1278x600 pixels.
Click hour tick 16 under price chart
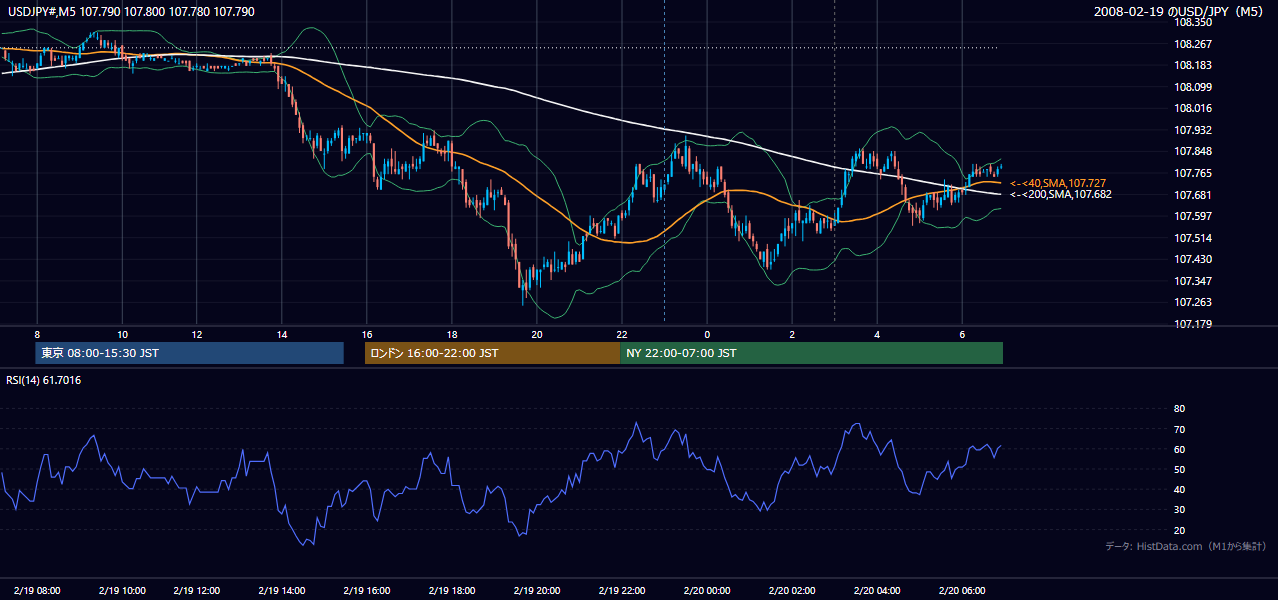[x=367, y=334]
